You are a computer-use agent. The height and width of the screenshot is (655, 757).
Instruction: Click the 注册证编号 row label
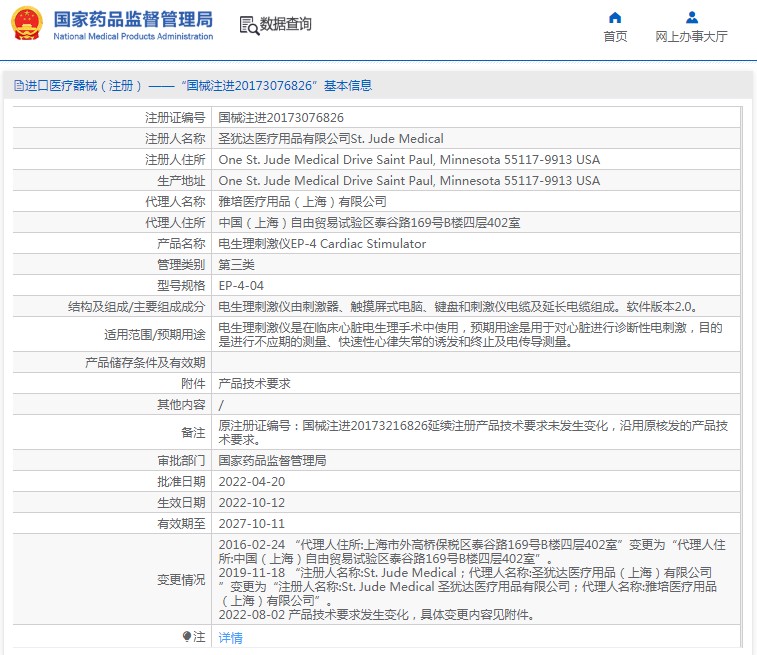(x=175, y=118)
